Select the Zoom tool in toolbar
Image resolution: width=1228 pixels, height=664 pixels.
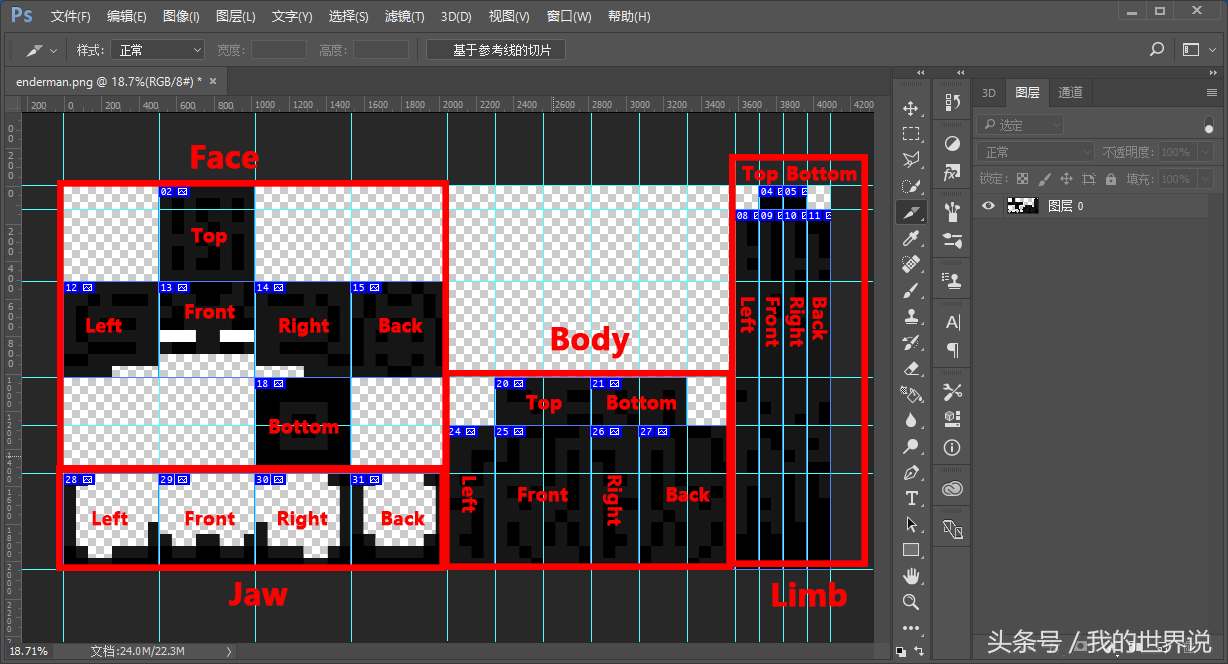click(x=911, y=602)
